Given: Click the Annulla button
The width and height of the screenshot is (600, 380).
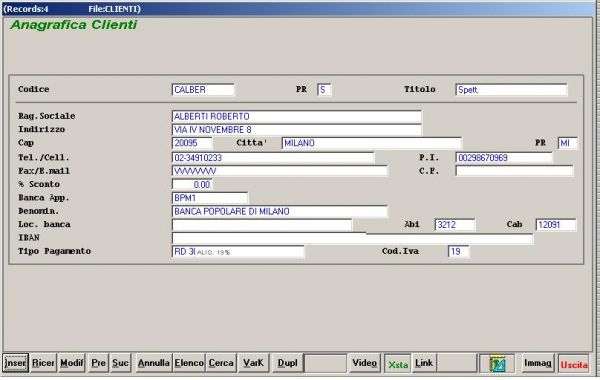Looking at the screenshot, I should (153, 363).
